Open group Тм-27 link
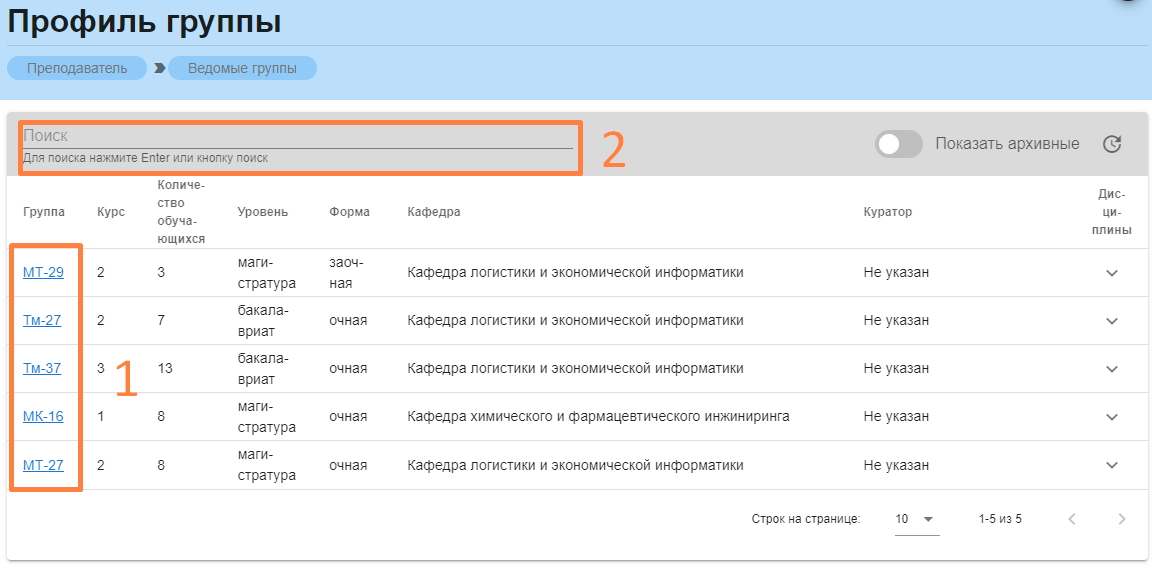1152x568 pixels. pos(42,320)
